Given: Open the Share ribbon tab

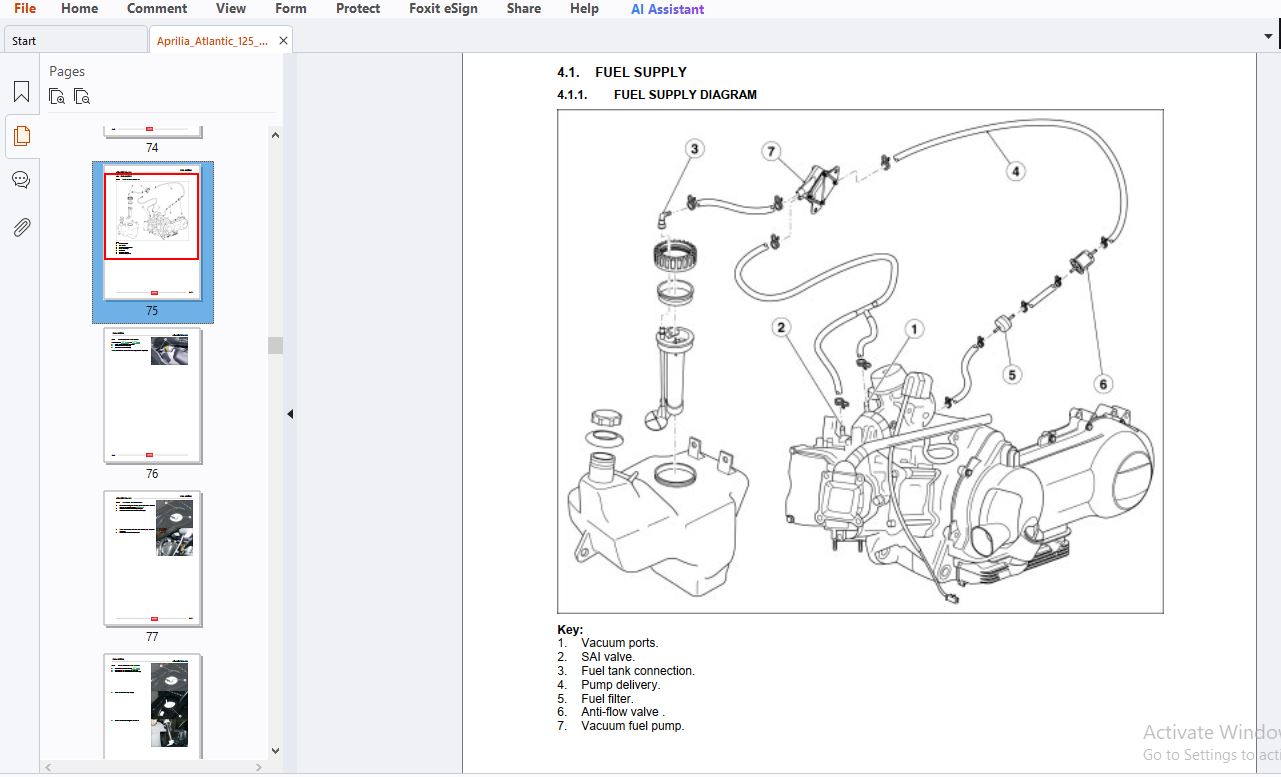Looking at the screenshot, I should click(524, 9).
